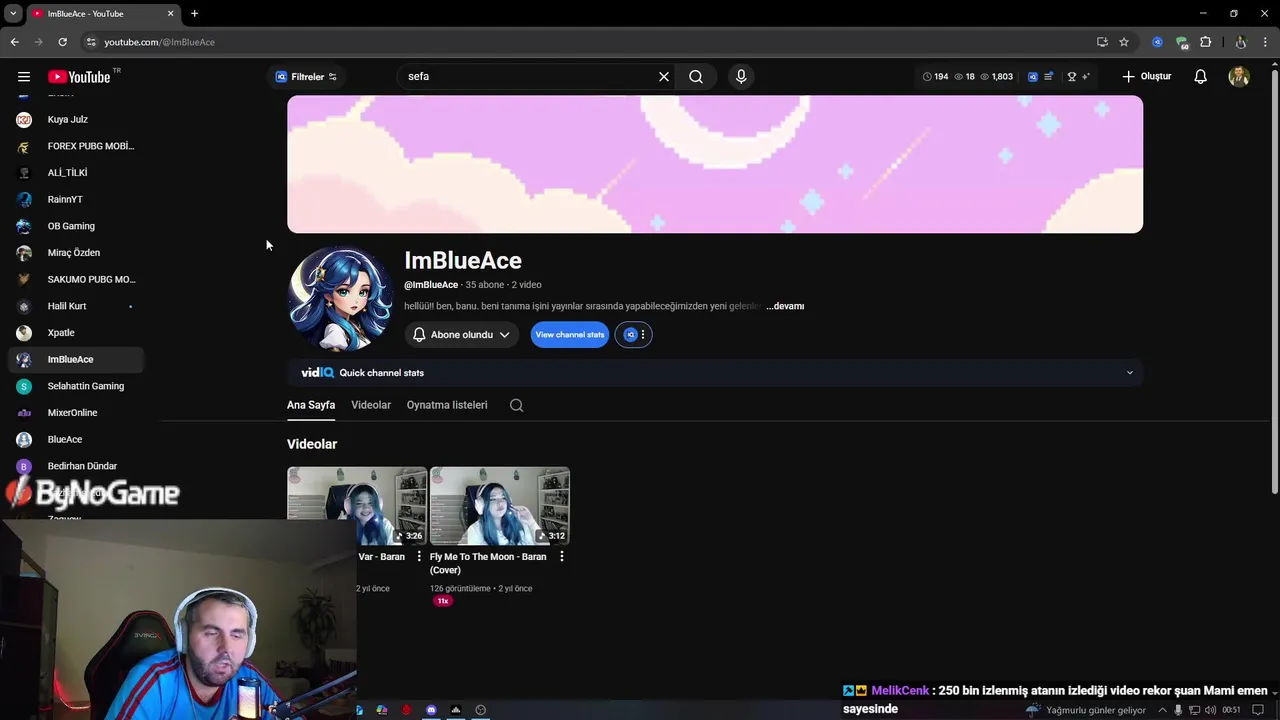
Task: Show hidden system tray icons
Action: (1162, 710)
